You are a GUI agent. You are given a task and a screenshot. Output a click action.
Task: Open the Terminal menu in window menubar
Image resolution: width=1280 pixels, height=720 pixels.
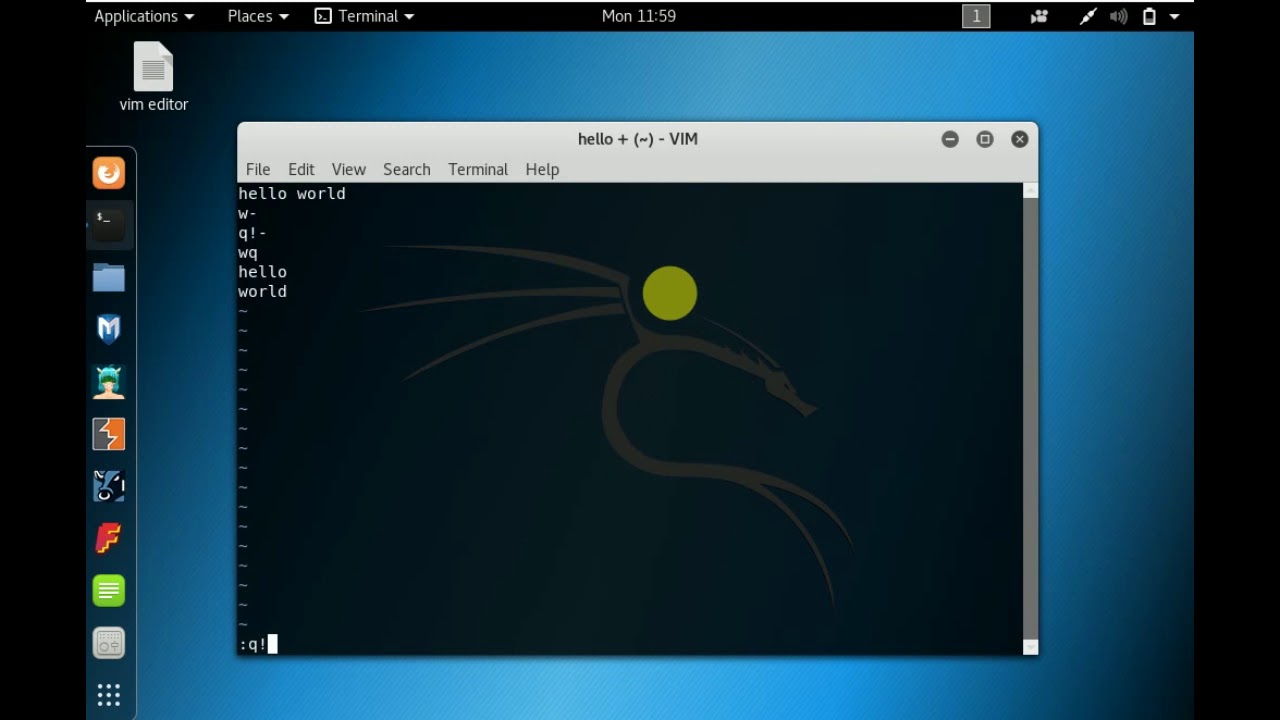(x=478, y=169)
